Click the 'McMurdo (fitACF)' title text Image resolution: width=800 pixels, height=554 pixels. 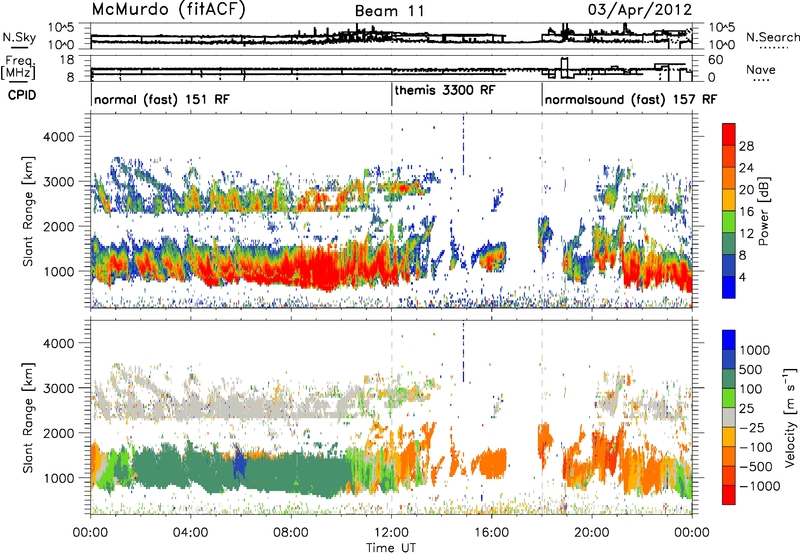click(168, 10)
